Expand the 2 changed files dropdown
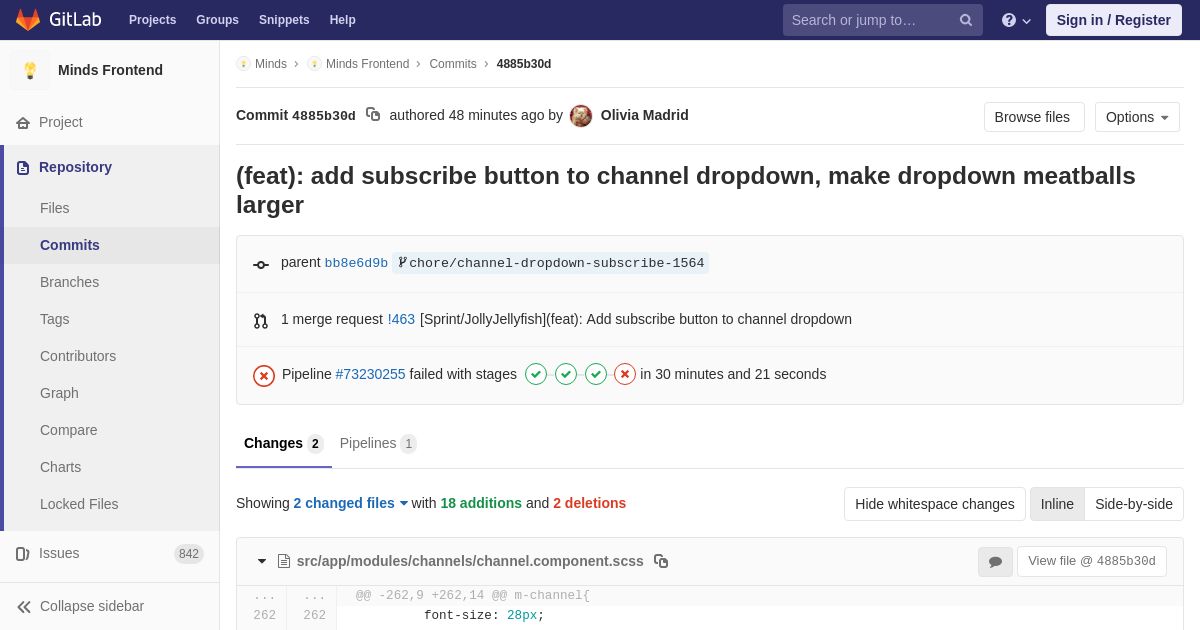 (x=351, y=503)
